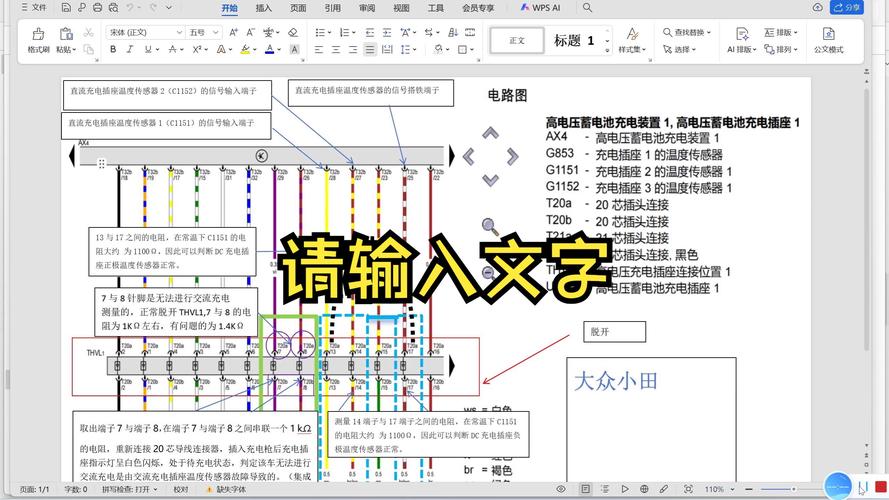Click the search magnifier in tab bar
Image resolution: width=889 pixels, height=500 pixels.
(587, 7)
